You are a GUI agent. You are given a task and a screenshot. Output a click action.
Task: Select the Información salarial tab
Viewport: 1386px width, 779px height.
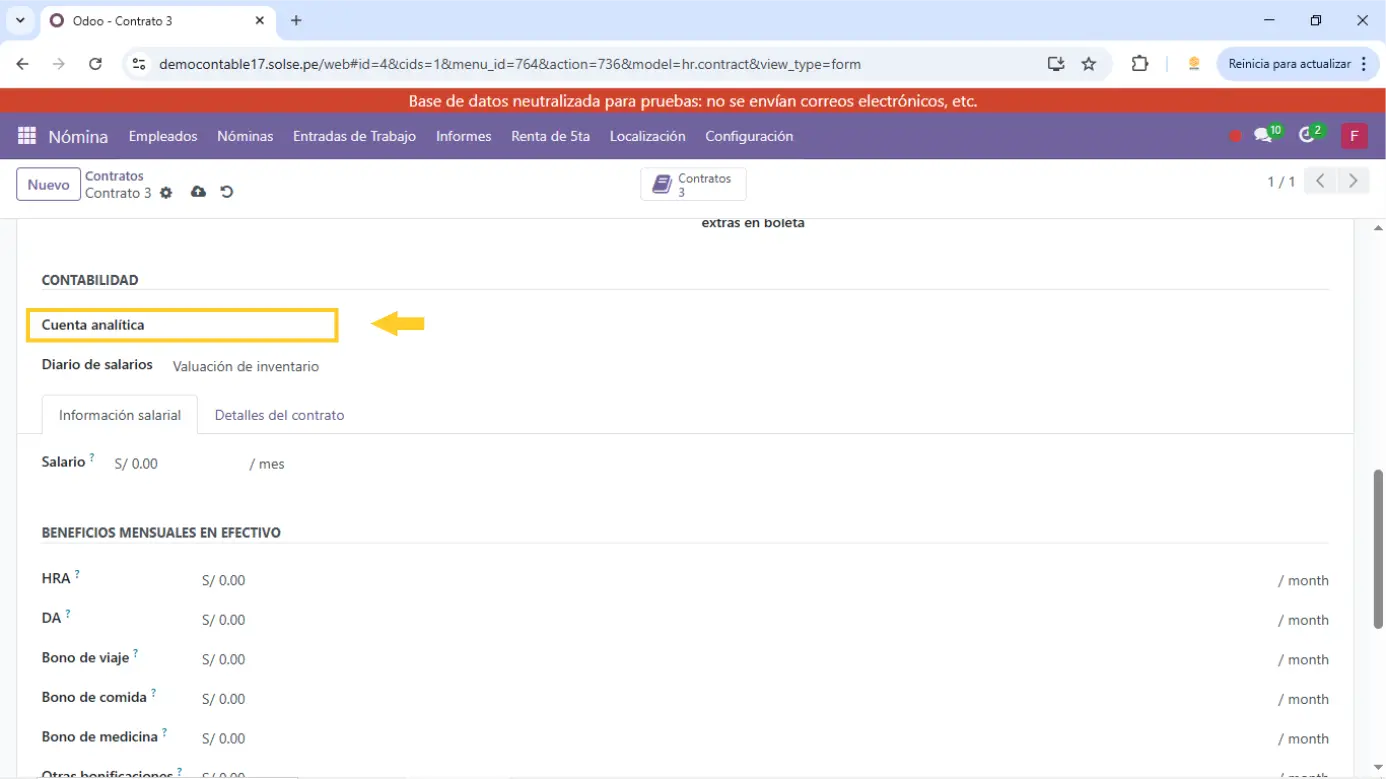pos(120,415)
